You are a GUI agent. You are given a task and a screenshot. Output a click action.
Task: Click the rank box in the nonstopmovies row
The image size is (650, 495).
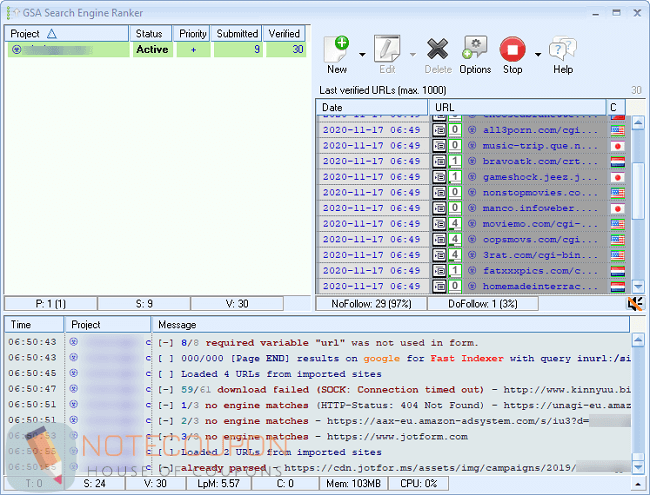(x=455, y=192)
